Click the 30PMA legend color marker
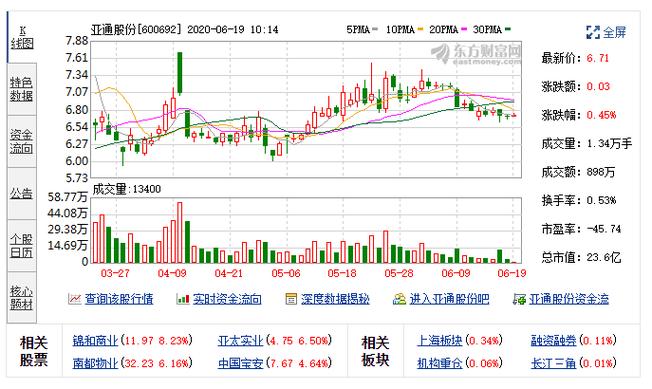The height and width of the screenshot is (389, 652). click(508, 29)
